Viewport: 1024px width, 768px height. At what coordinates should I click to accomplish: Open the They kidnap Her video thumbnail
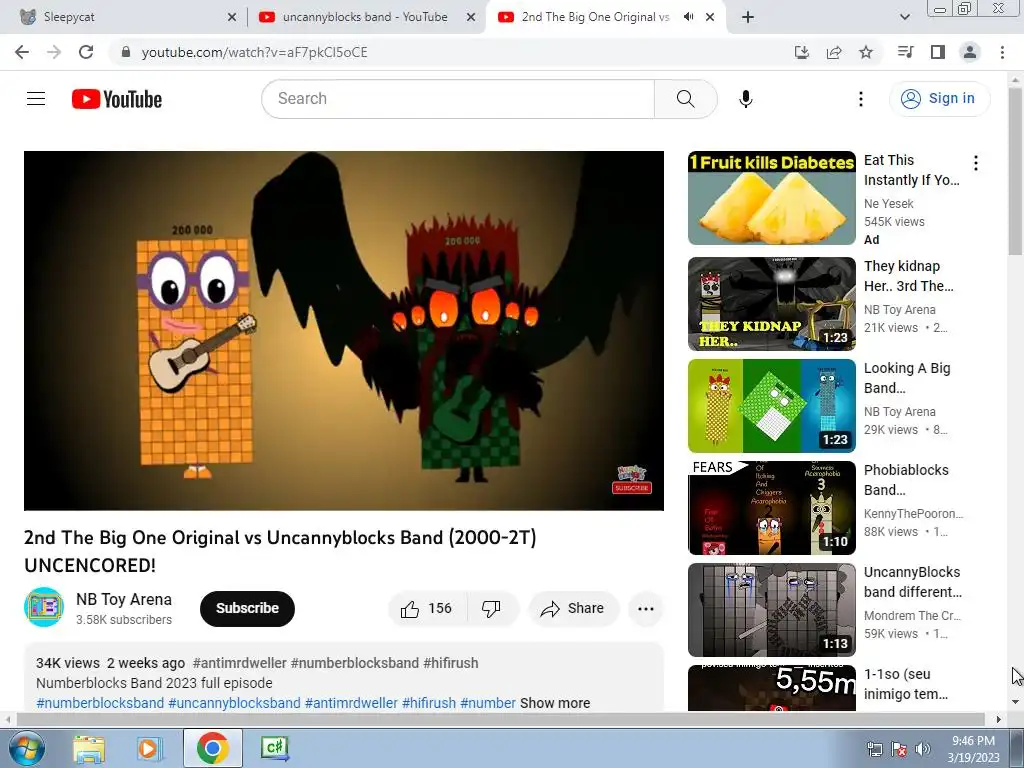point(771,304)
